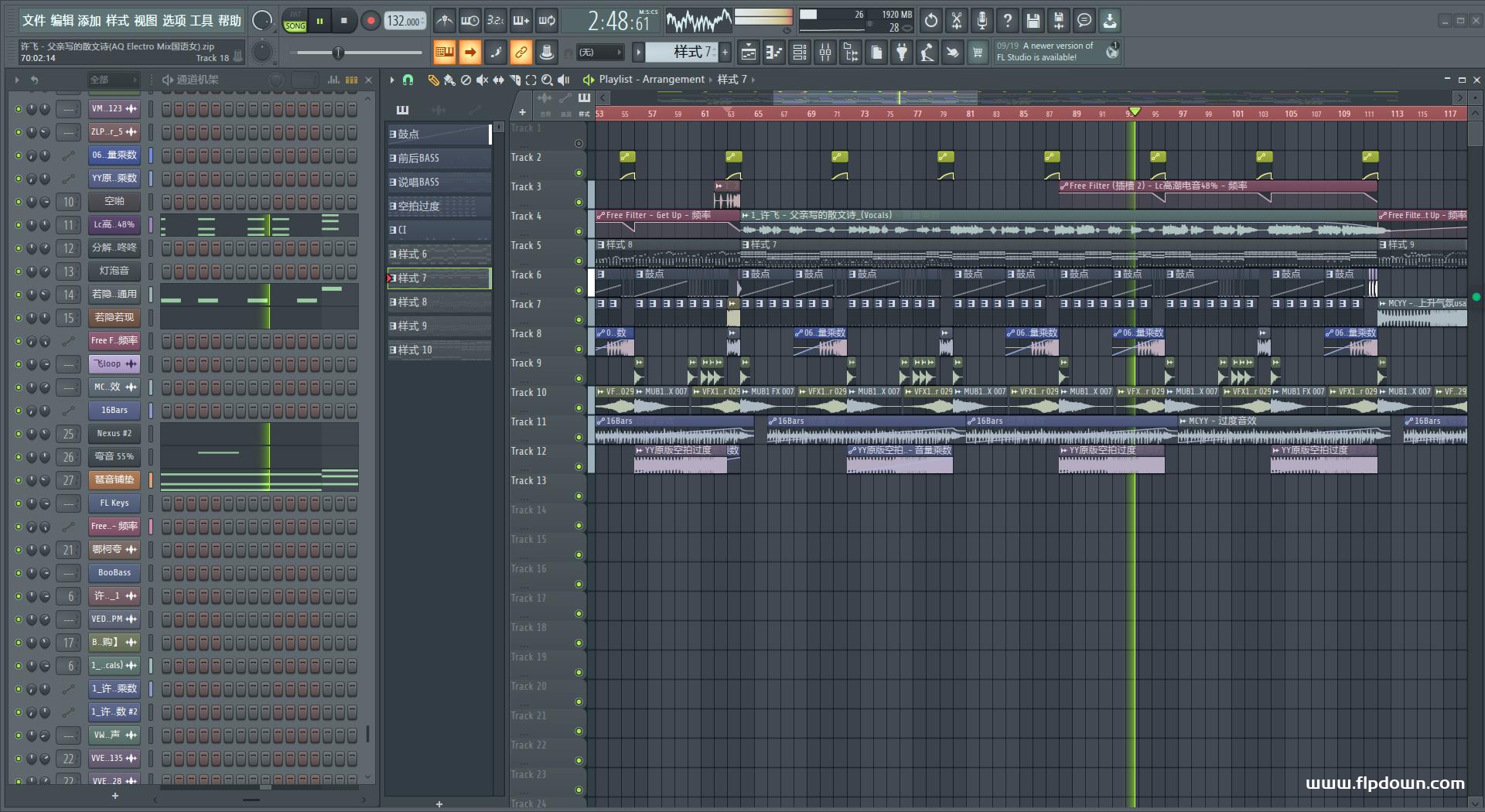1485x812 pixels.
Task: Click the FL Keys channel button
Action: [x=114, y=503]
